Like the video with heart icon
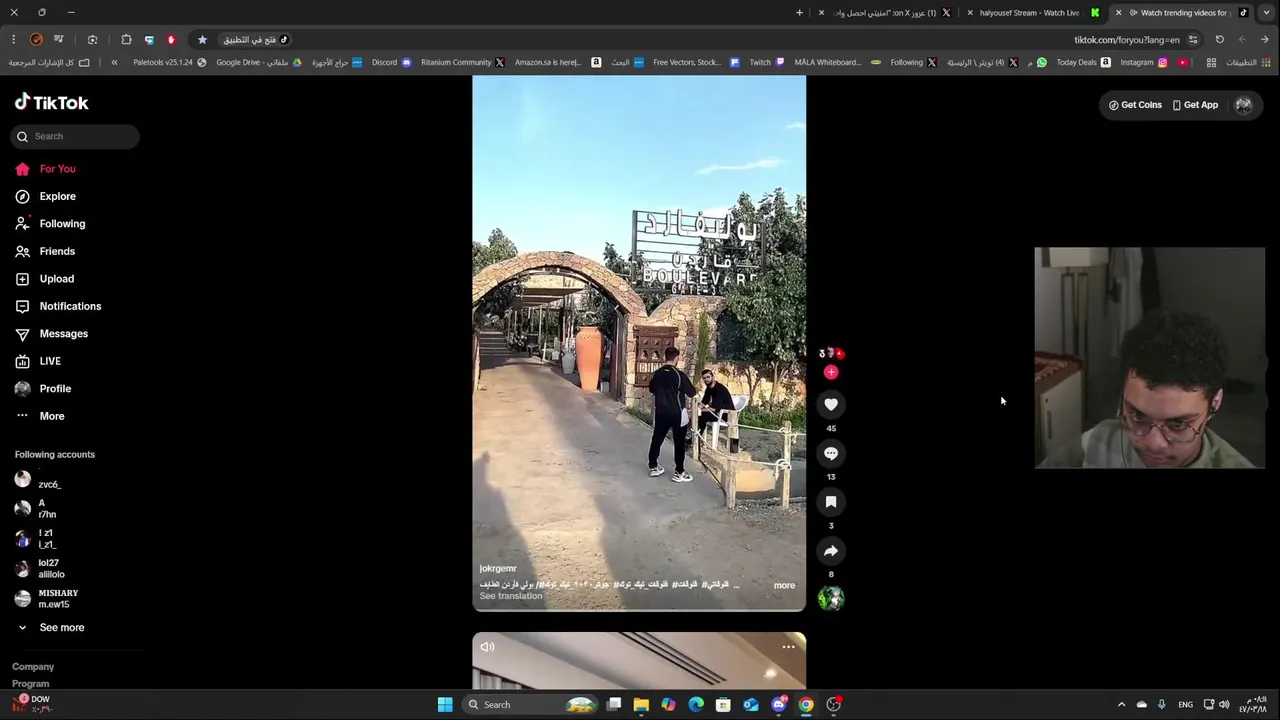Viewport: 1280px width, 720px height. pyautogui.click(x=831, y=404)
